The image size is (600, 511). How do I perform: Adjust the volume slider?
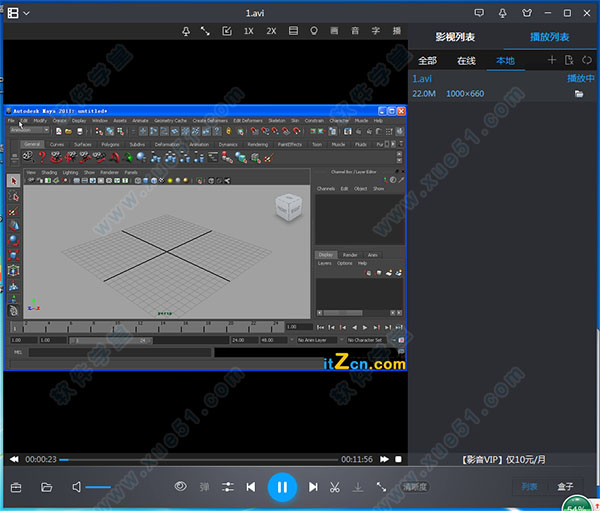pyautogui.click(x=98, y=487)
